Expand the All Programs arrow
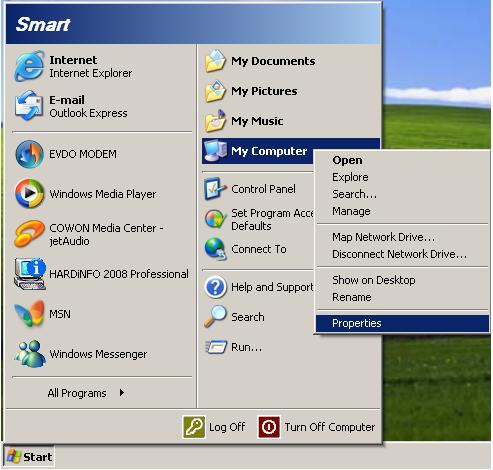 pyautogui.click(x=122, y=393)
